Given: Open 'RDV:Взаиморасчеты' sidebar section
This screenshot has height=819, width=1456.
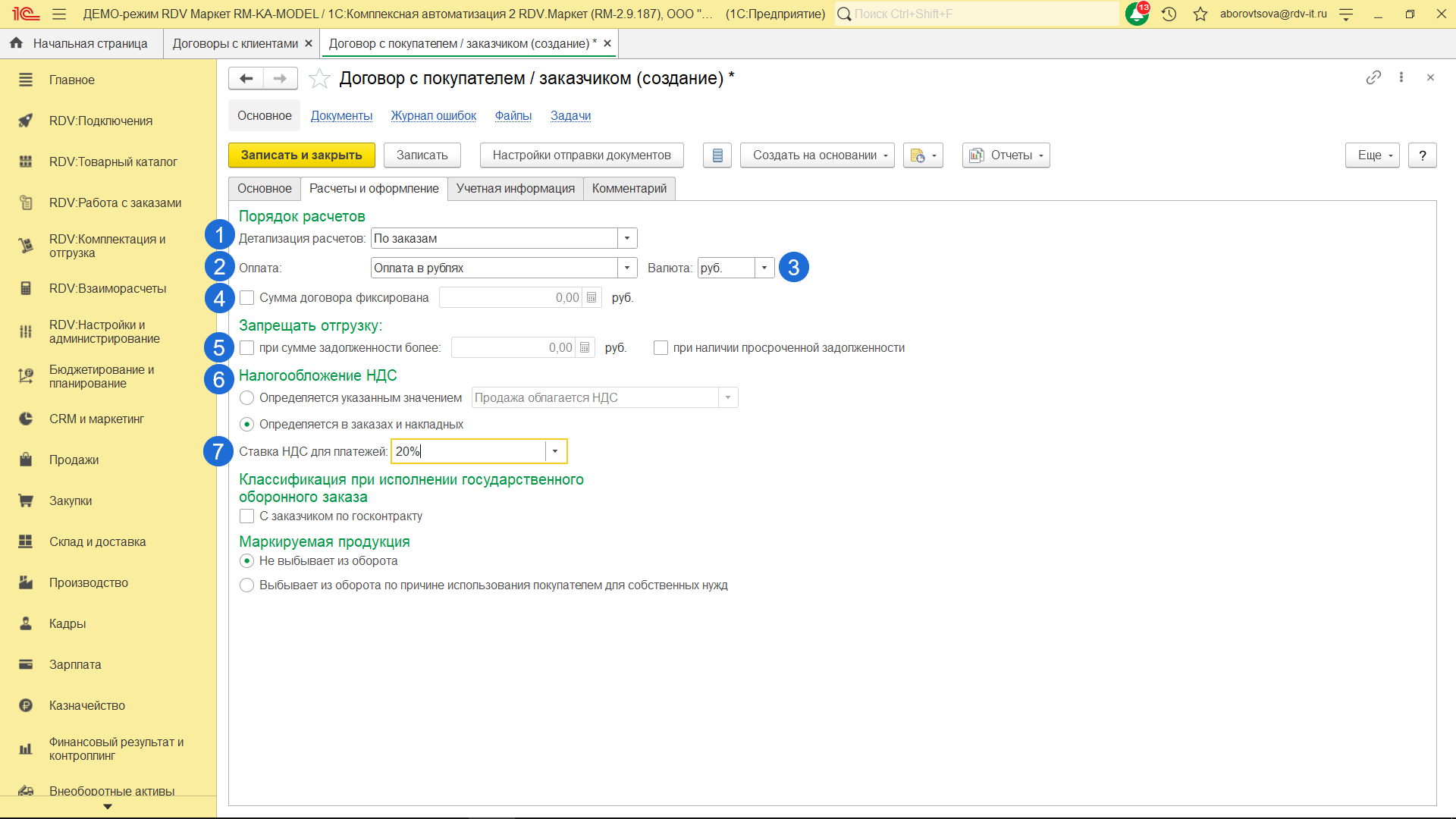Looking at the screenshot, I should point(107,289).
